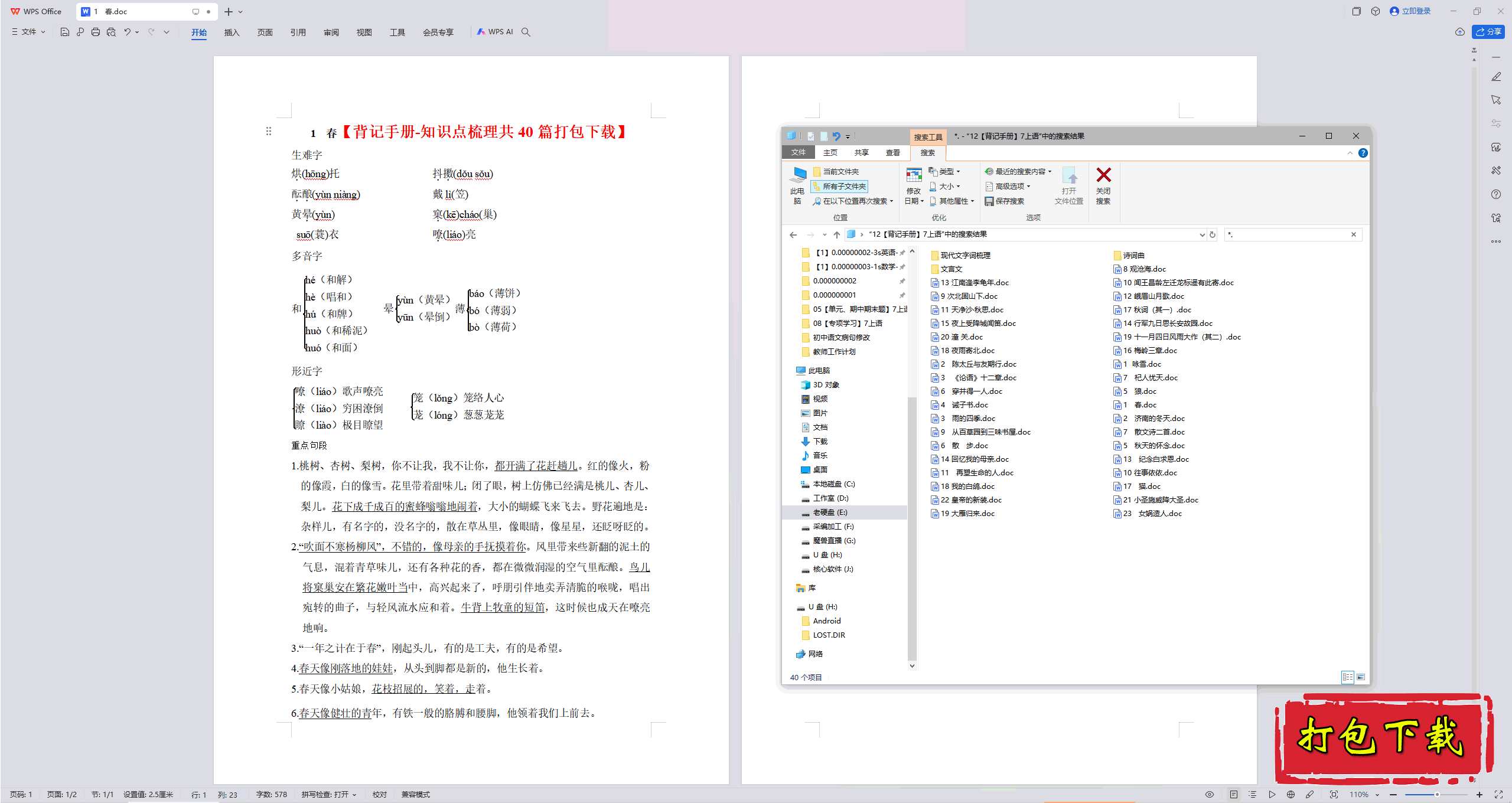Click the pen icon in right sidebar
Image resolution: width=1512 pixels, height=803 pixels.
(x=1496, y=77)
